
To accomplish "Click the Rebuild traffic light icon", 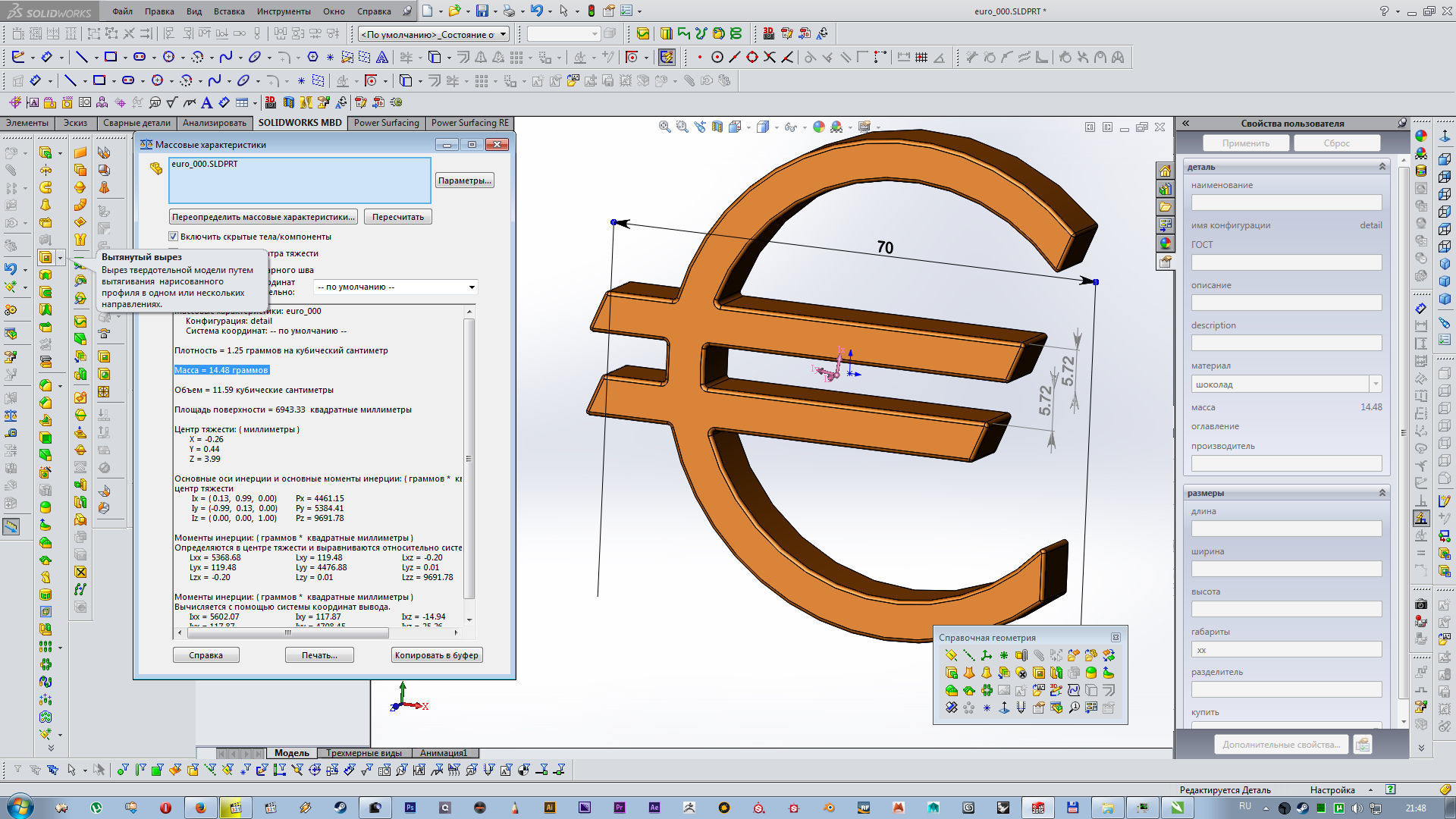I will pos(591,11).
